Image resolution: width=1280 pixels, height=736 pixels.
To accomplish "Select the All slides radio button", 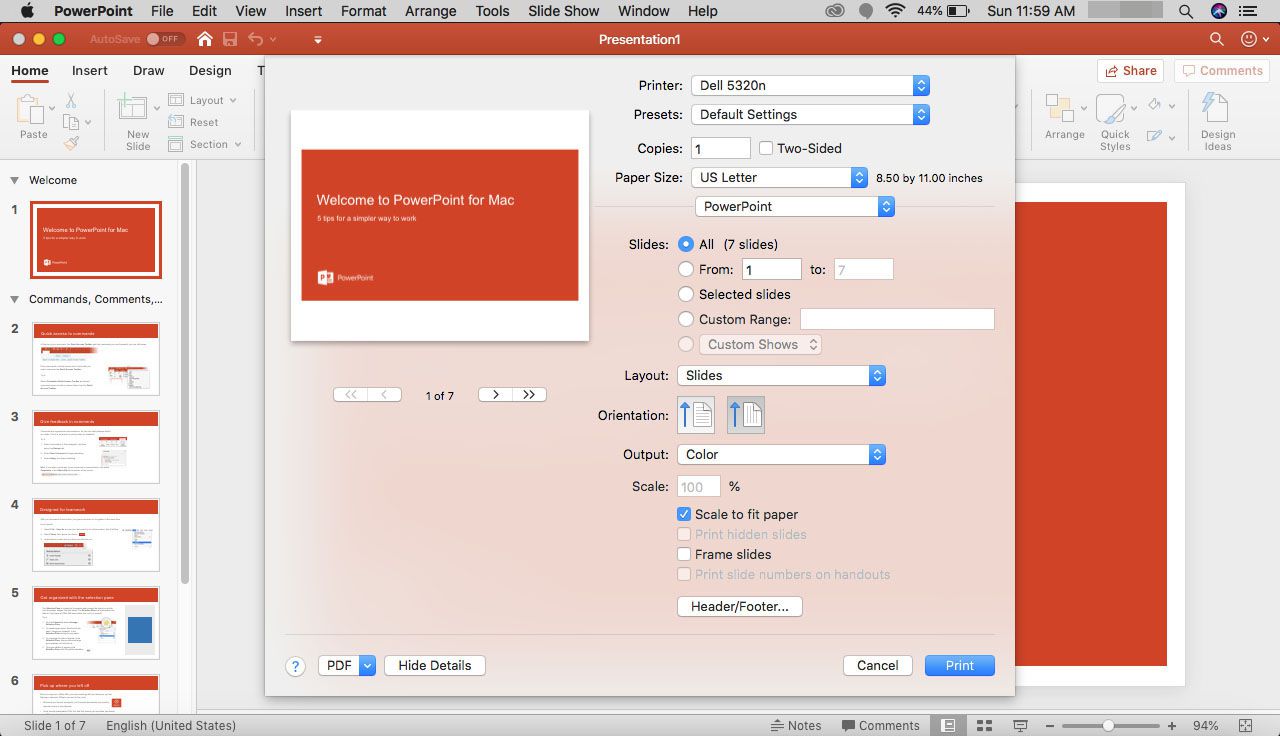I will pyautogui.click(x=686, y=244).
